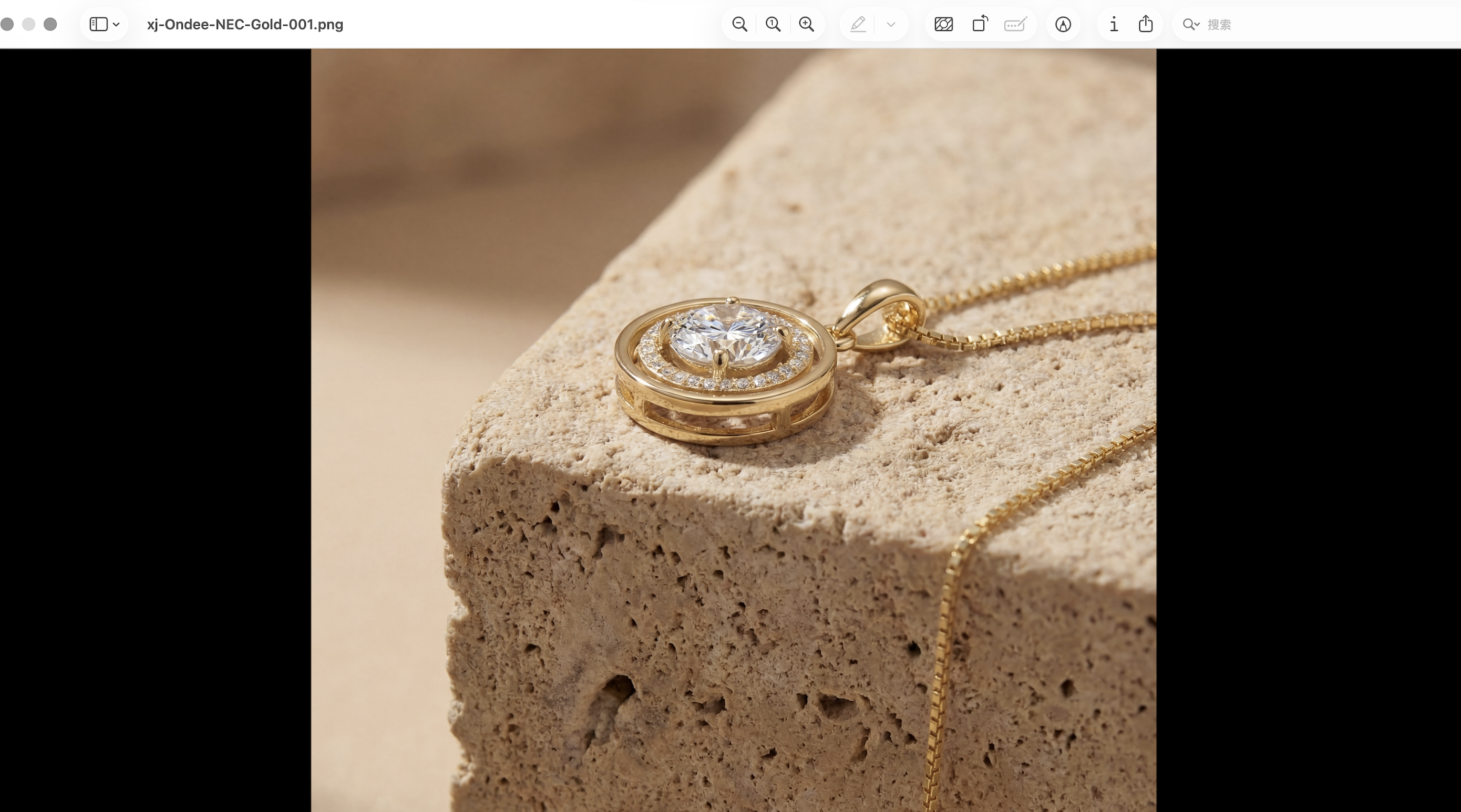Click the xj-Ondee-NEC-Gold-001.png window title
This screenshot has width=1461, height=812.
point(245,24)
